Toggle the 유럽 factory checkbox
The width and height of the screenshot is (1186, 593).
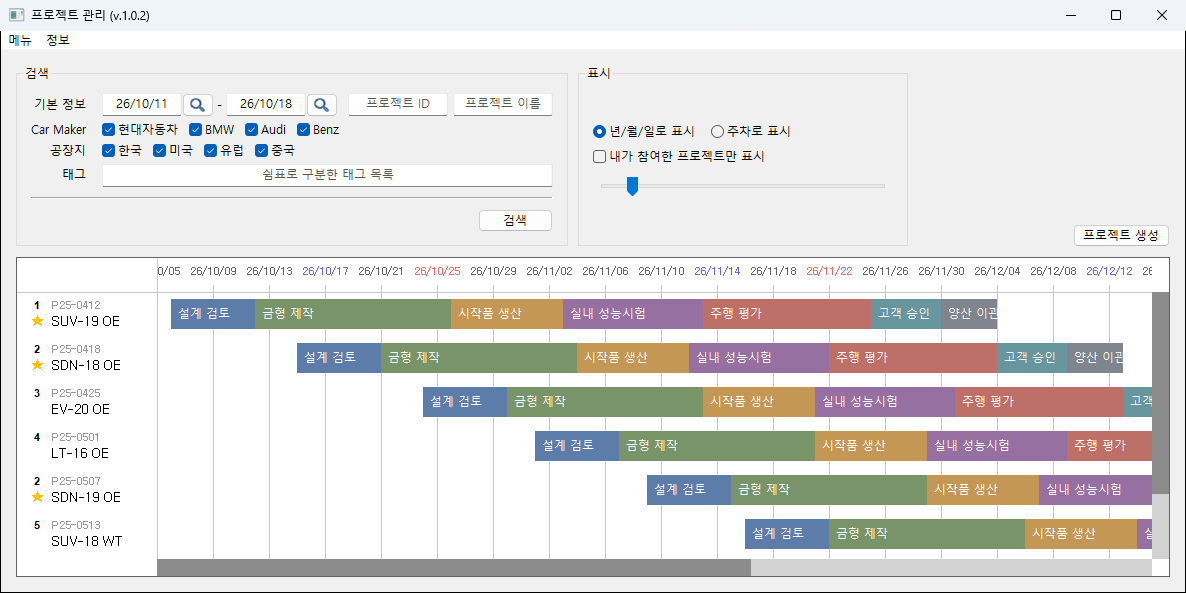coord(210,151)
